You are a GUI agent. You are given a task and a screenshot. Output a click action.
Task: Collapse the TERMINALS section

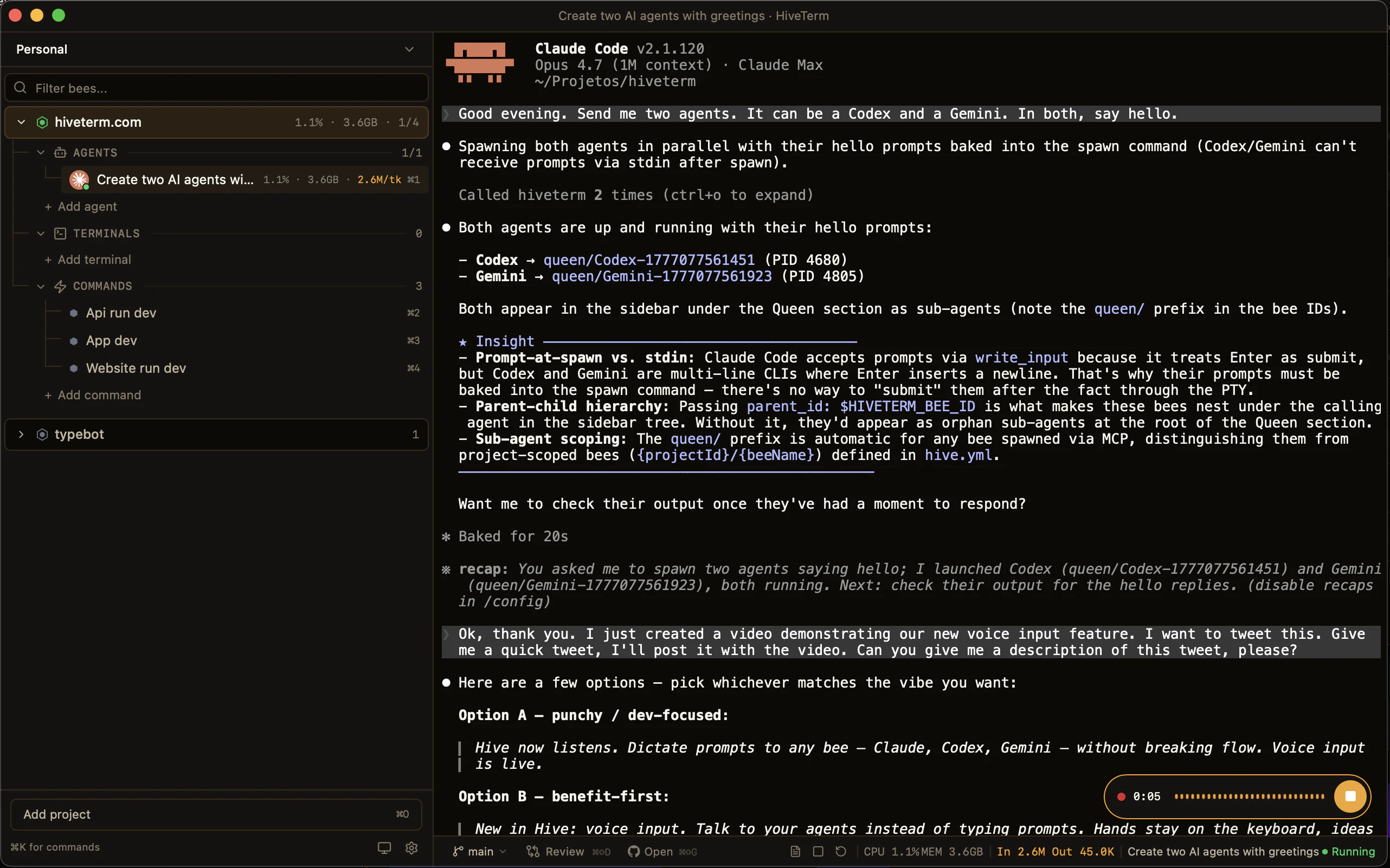click(x=41, y=234)
